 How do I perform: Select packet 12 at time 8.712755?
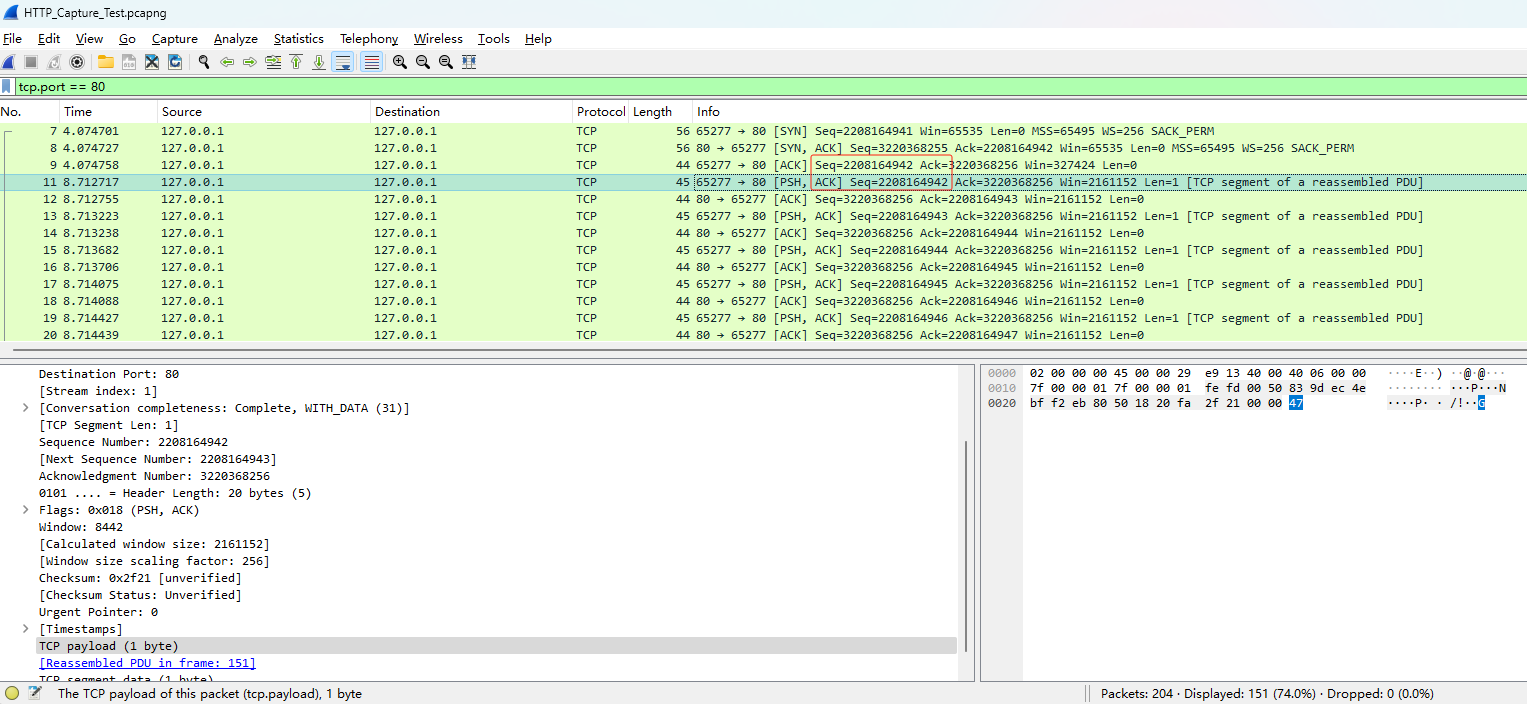[x=763, y=199]
